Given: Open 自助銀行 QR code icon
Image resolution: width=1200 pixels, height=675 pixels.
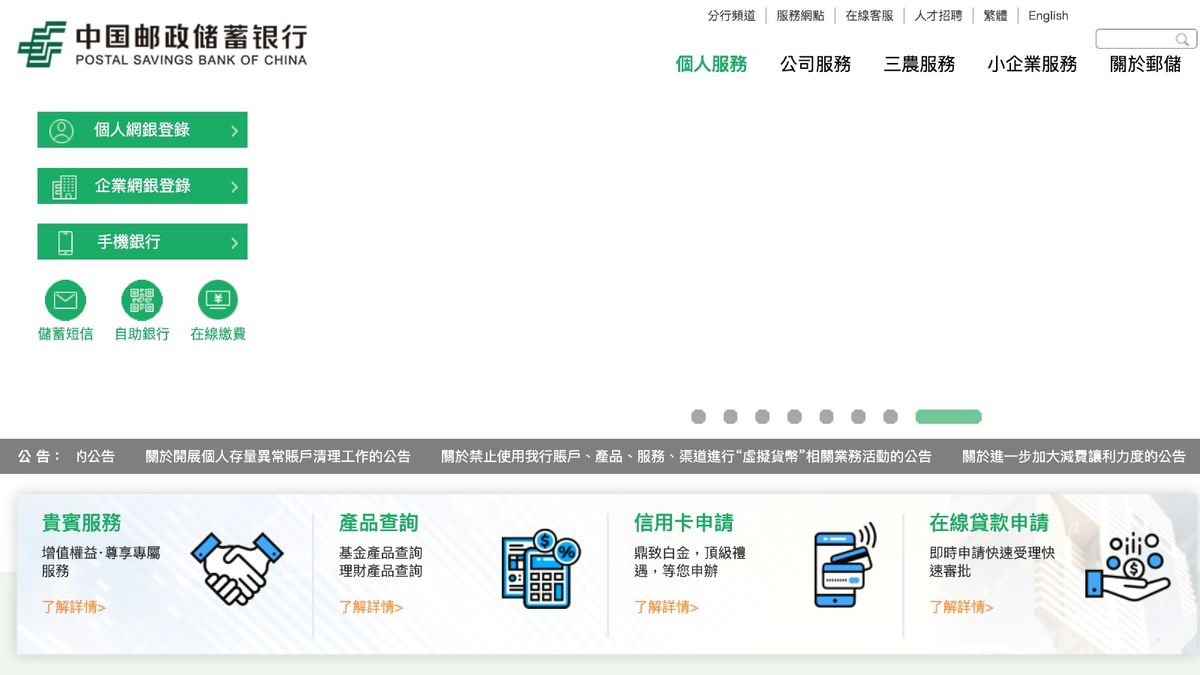Looking at the screenshot, I should [142, 300].
